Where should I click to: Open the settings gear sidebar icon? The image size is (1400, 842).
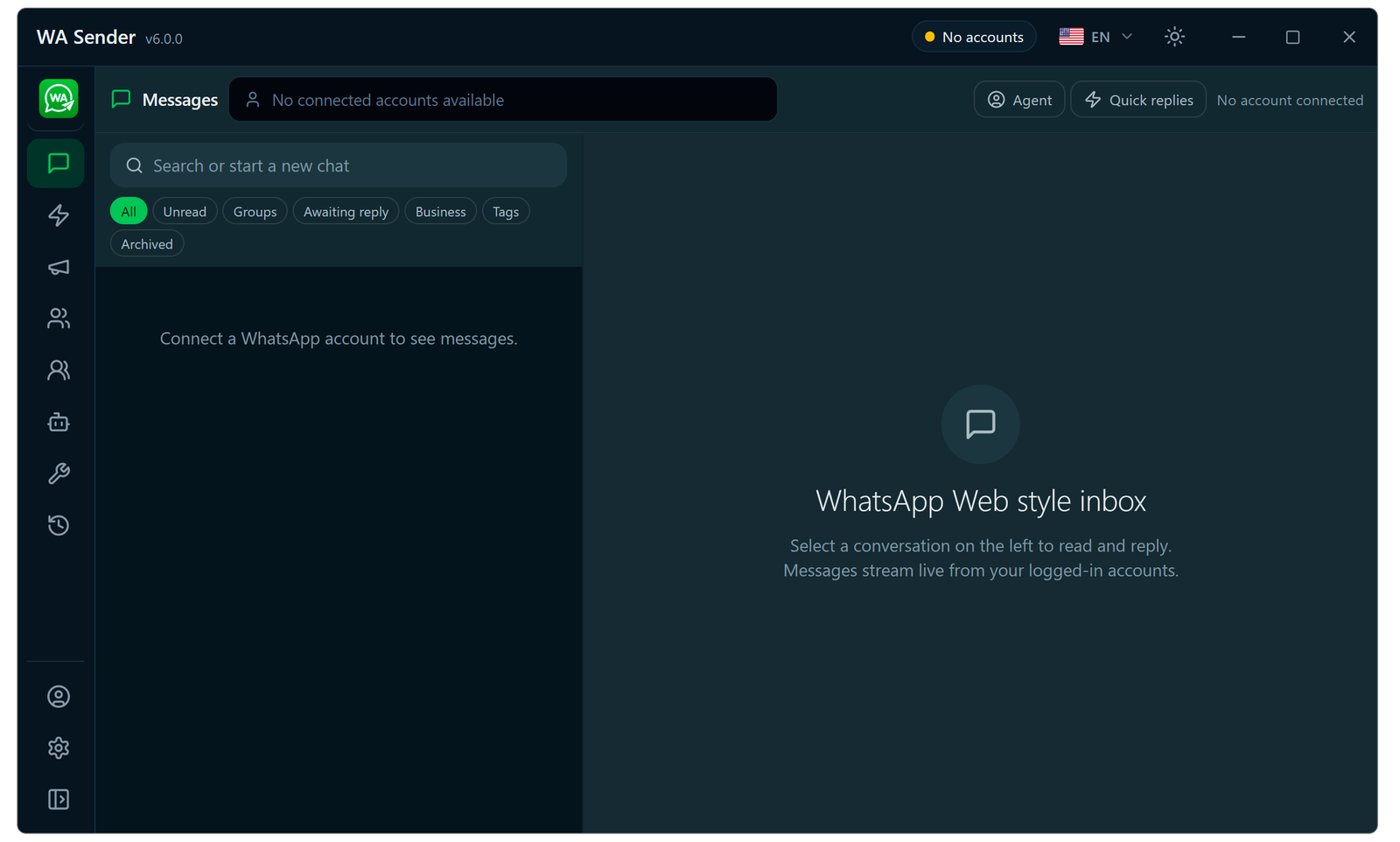pyautogui.click(x=59, y=748)
